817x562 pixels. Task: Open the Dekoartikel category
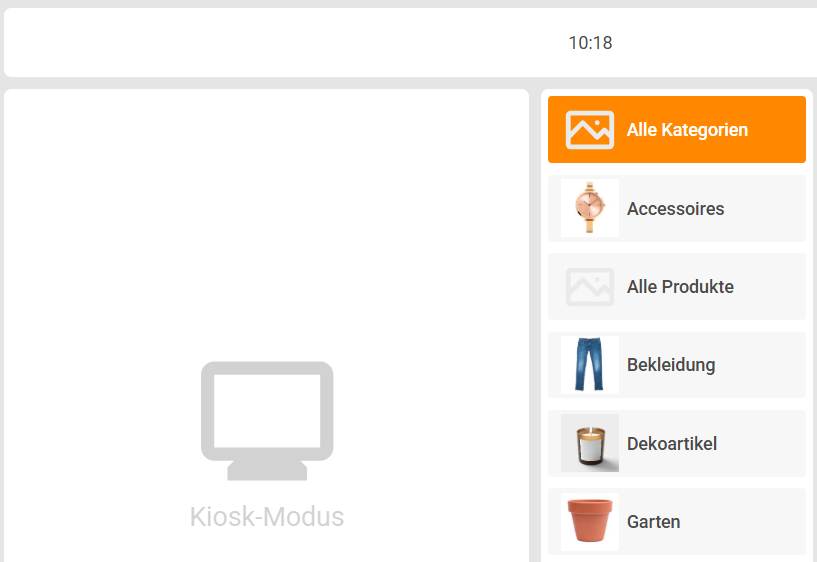click(677, 443)
